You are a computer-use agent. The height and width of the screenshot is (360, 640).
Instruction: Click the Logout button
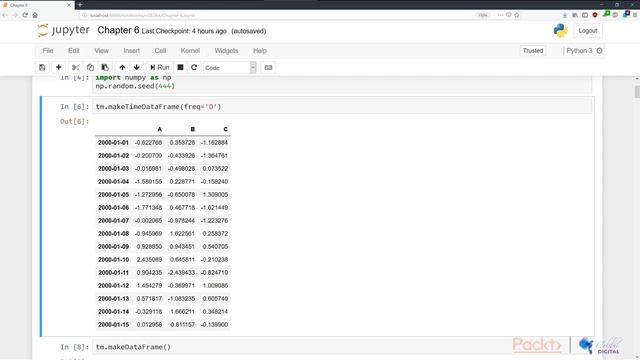[587, 31]
